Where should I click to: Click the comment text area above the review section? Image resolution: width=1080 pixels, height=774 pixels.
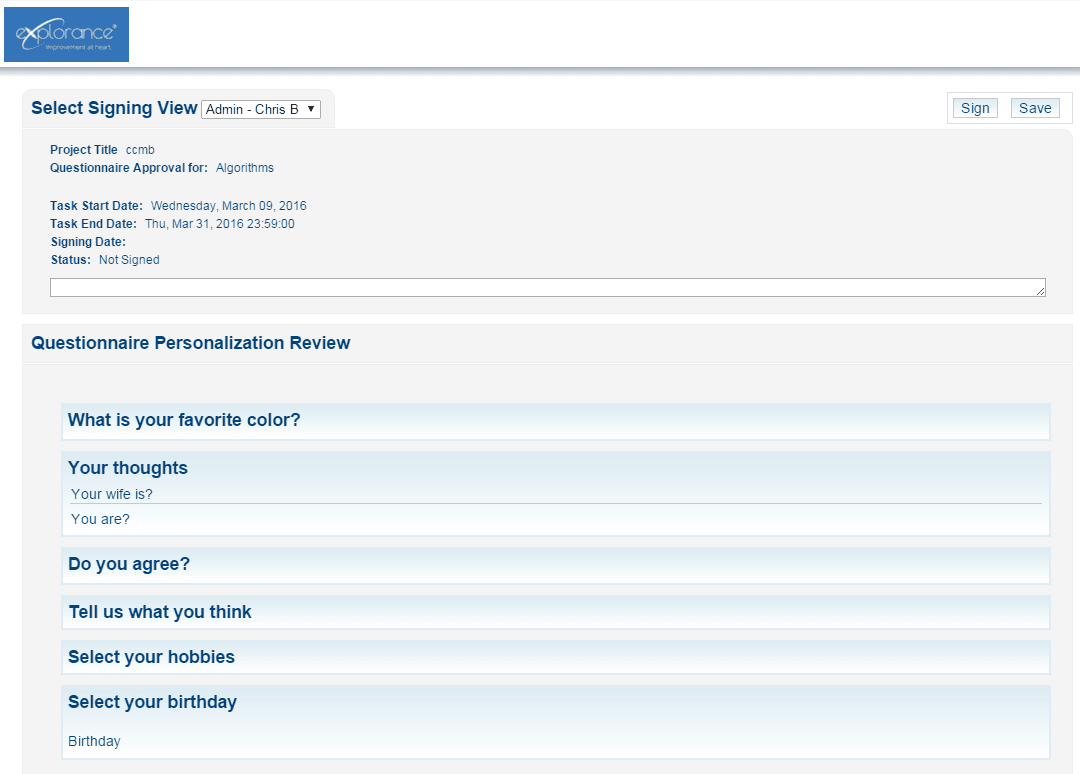point(548,287)
